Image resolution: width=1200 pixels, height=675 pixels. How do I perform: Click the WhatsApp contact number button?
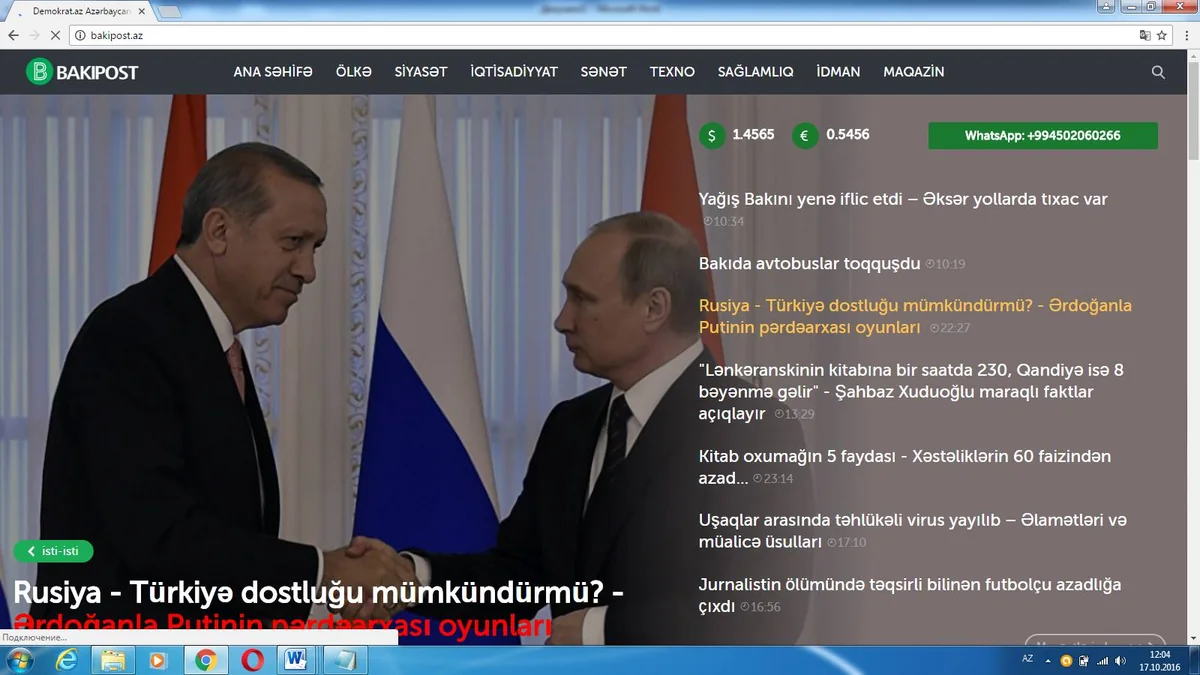point(1042,136)
